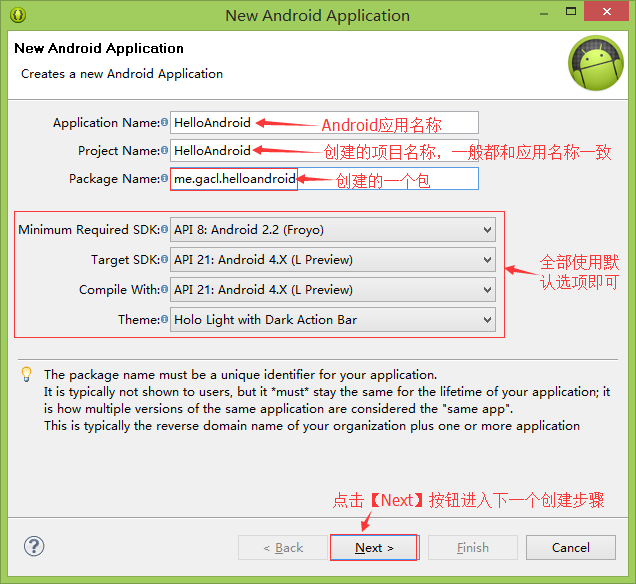Click info icon beside Target SDK
The height and width of the screenshot is (584, 636).
(x=164, y=259)
